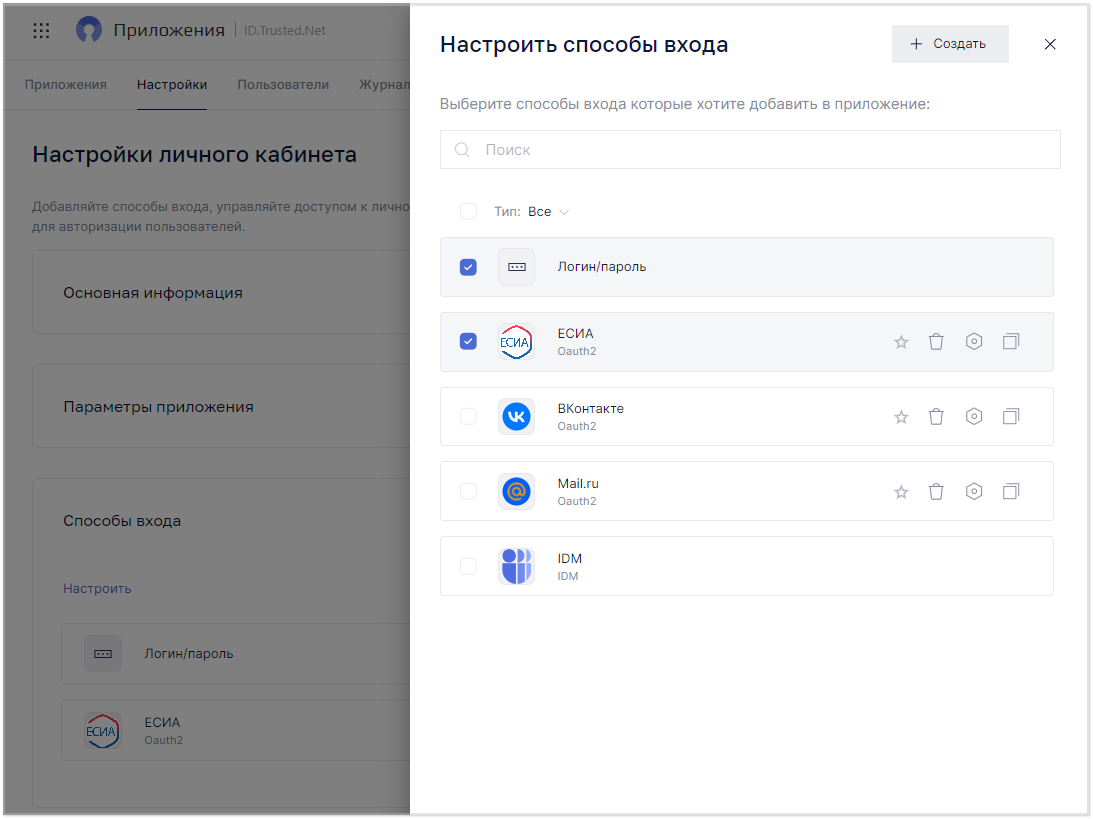Open Mail.ru settings hexagon icon
This screenshot has height=819, width=1093.
pos(974,492)
